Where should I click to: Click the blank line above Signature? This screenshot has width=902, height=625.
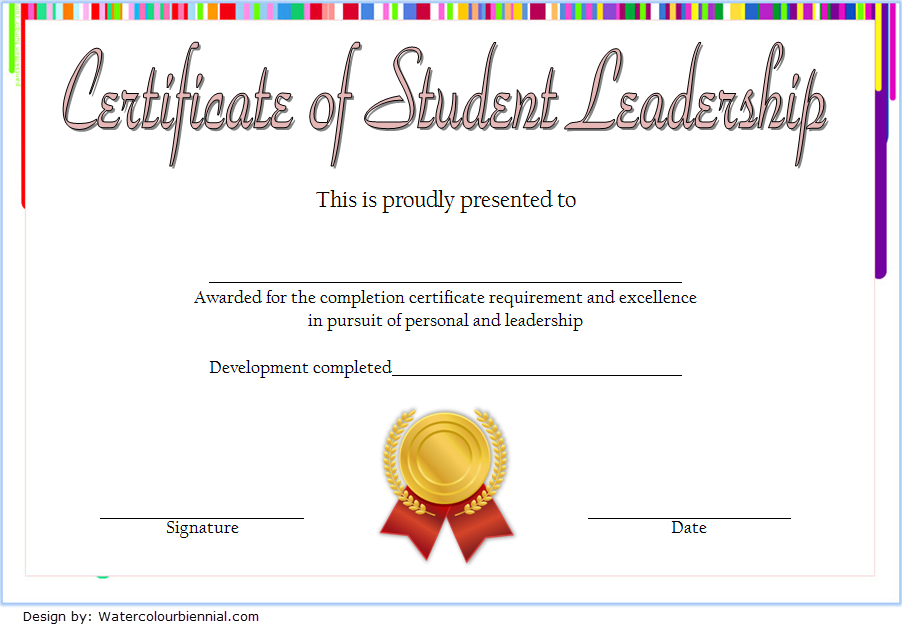point(202,518)
